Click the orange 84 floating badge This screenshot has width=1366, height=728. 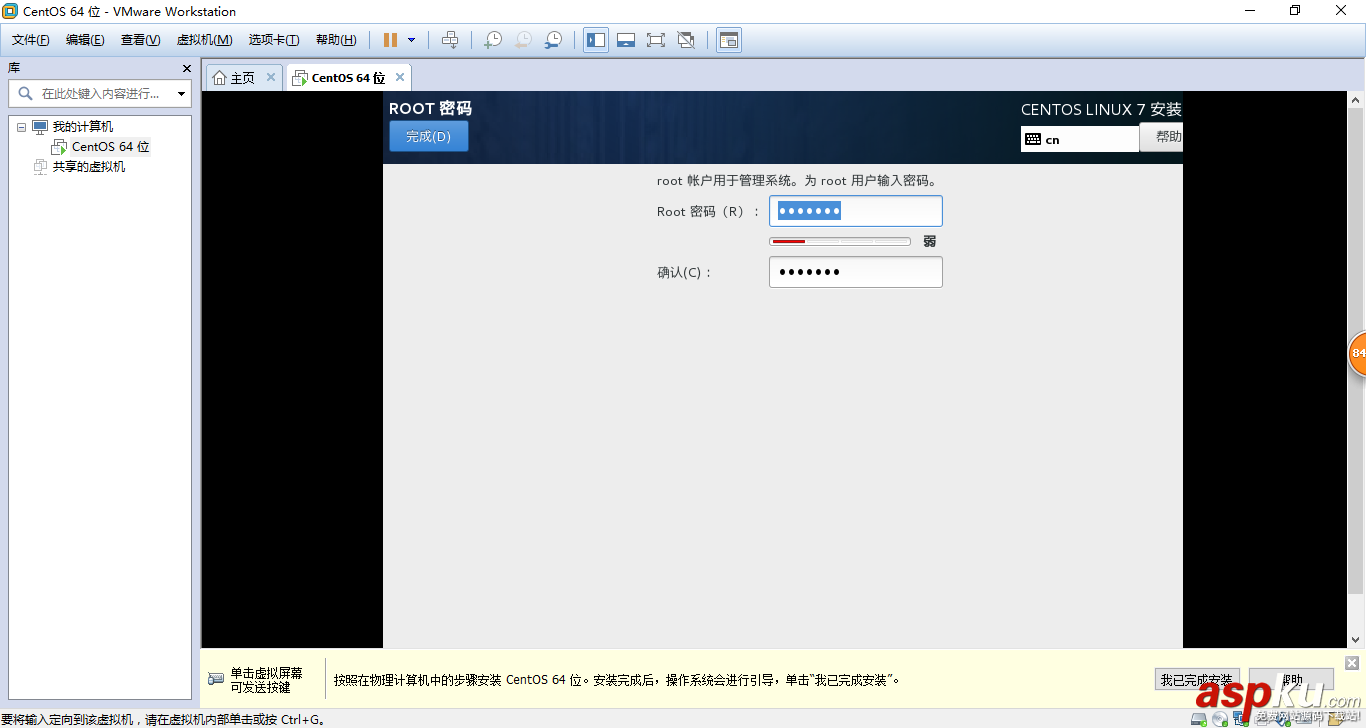tap(1357, 353)
